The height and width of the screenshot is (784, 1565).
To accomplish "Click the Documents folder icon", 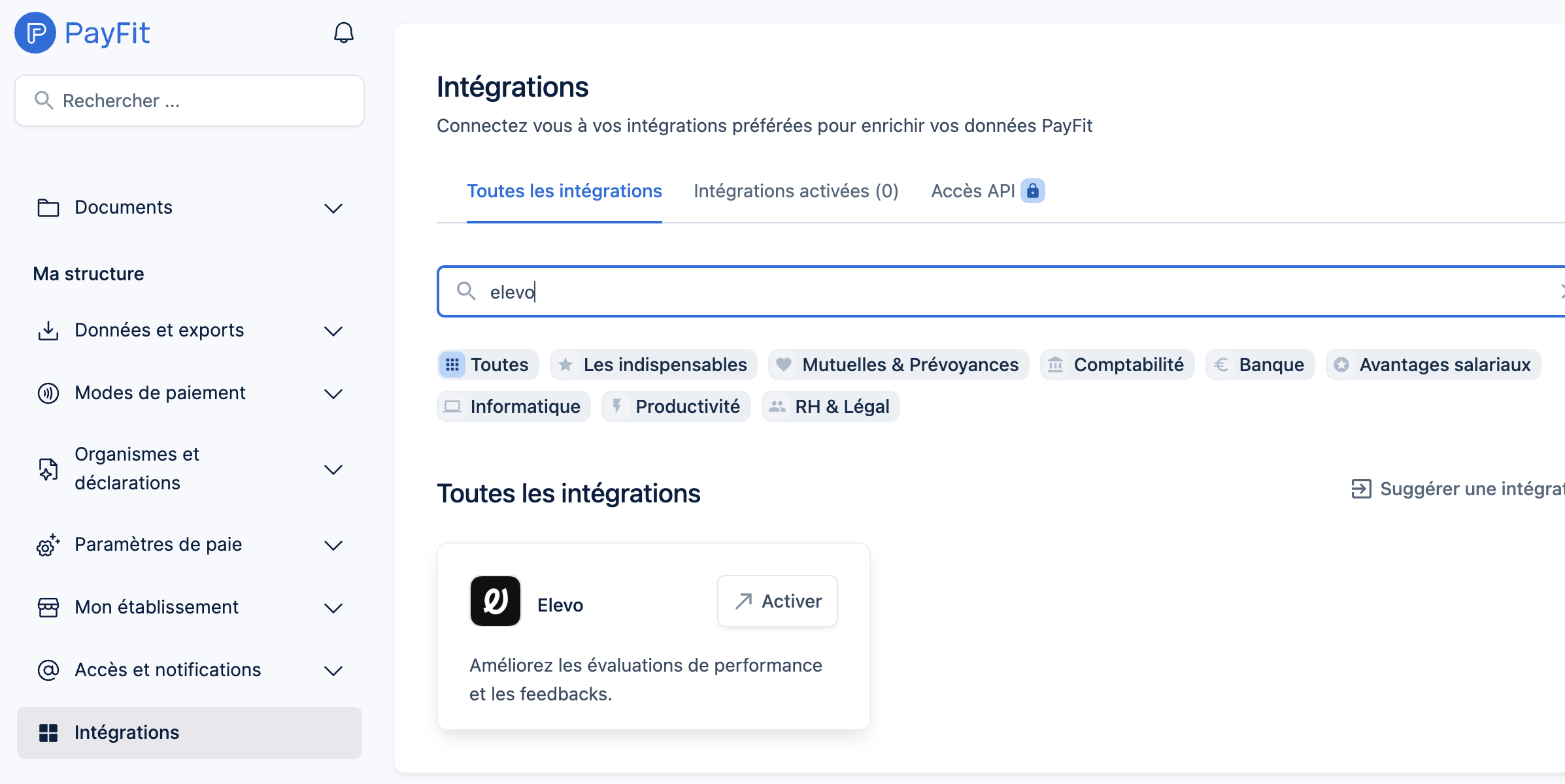I will [48, 208].
